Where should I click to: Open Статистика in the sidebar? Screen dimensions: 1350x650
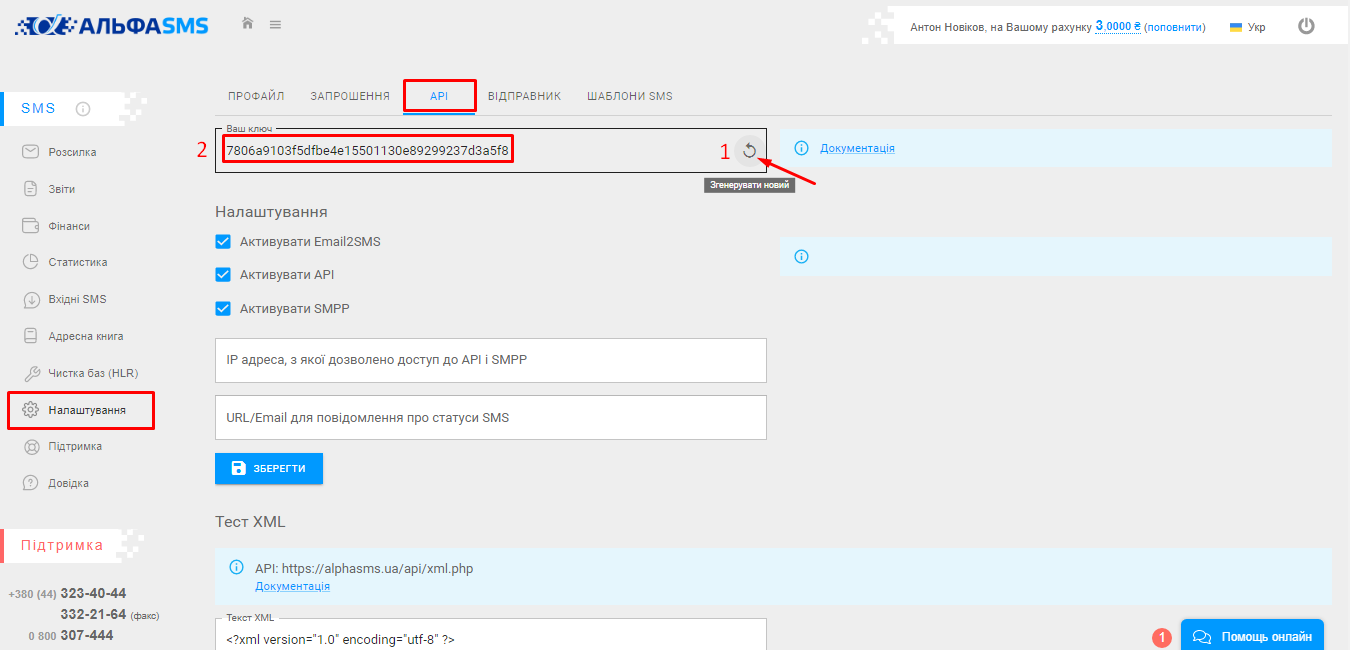click(x=77, y=262)
